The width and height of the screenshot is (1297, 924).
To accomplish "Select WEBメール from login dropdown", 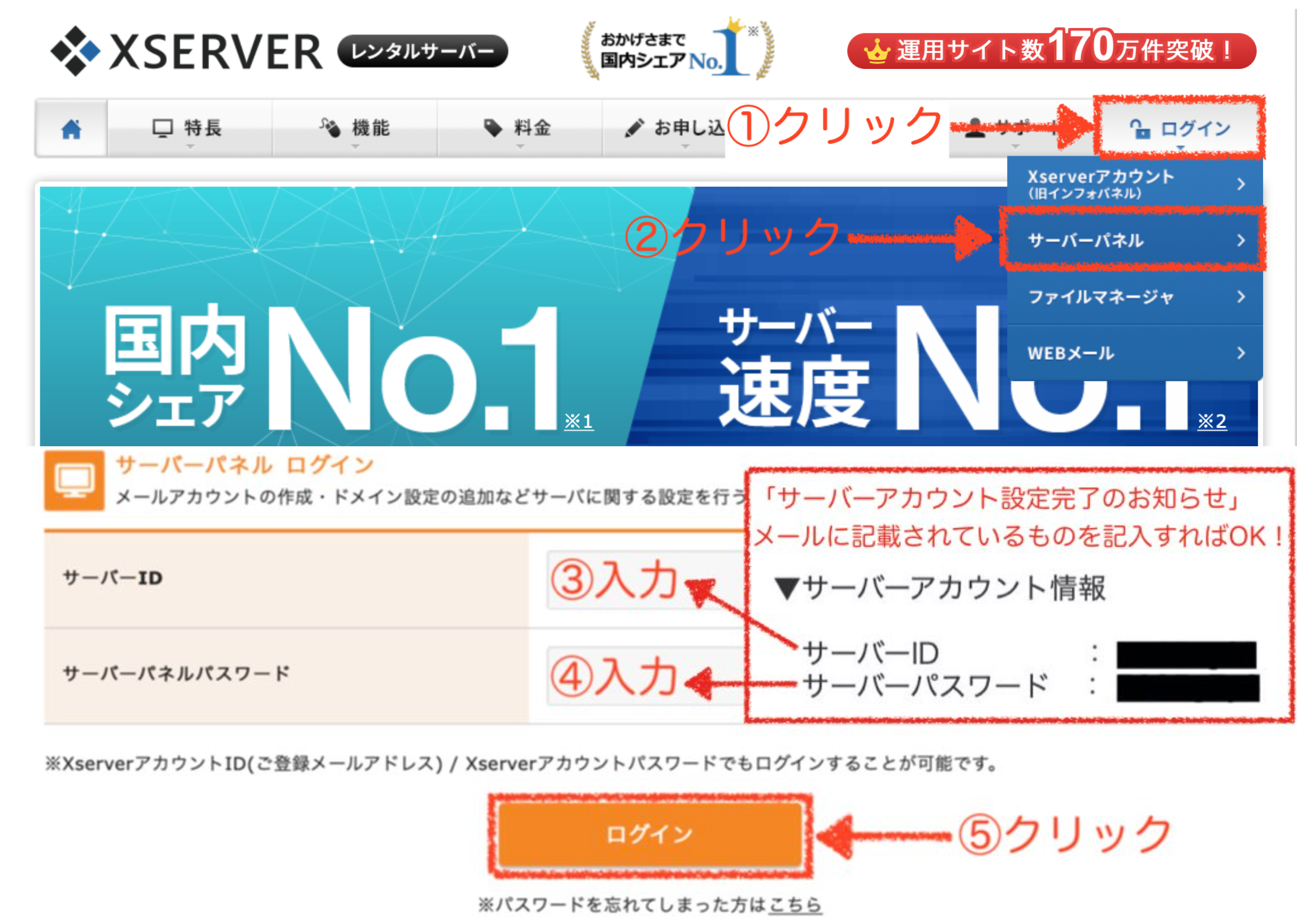I will click(x=1135, y=353).
